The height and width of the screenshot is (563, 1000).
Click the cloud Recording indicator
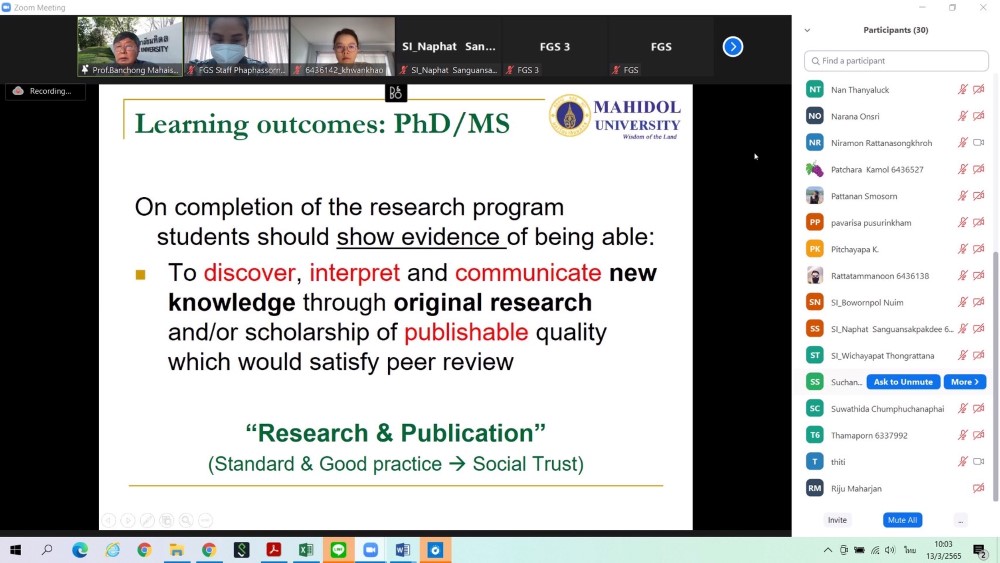click(x=45, y=91)
